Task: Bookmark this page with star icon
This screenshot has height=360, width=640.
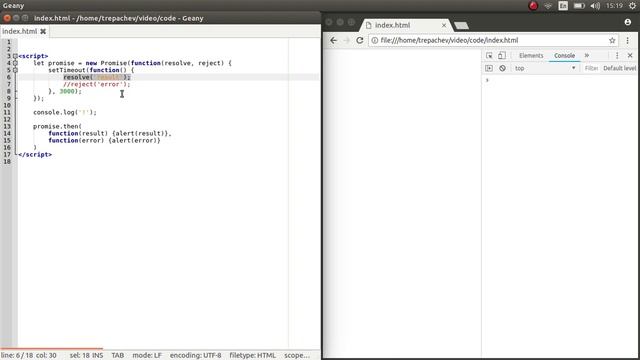Action: tap(612, 40)
